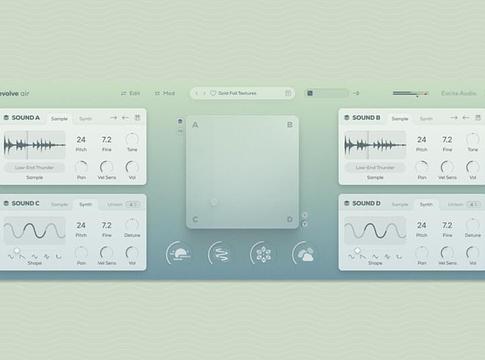The height and width of the screenshot is (360, 485).
Task: Switch Sound B to the Synth tab
Action: click(426, 119)
